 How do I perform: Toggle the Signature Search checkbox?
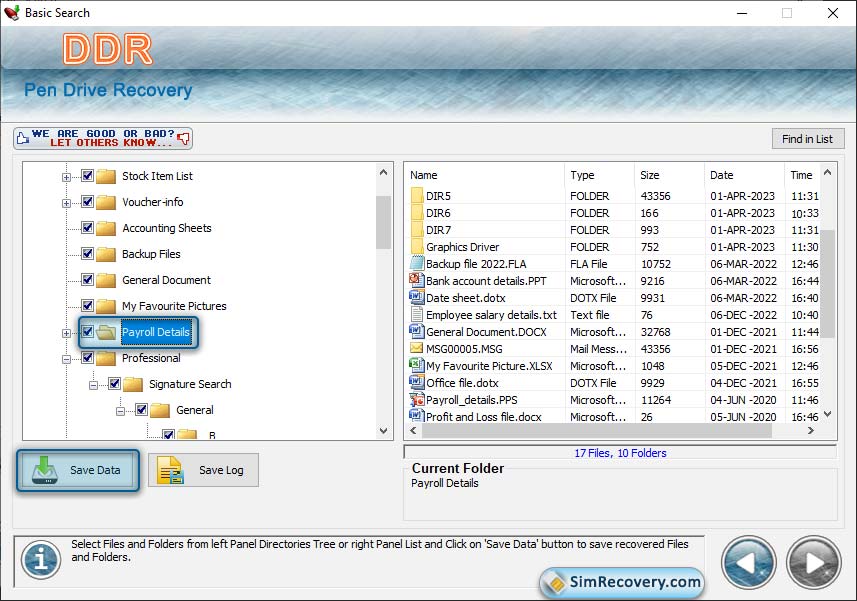point(114,384)
